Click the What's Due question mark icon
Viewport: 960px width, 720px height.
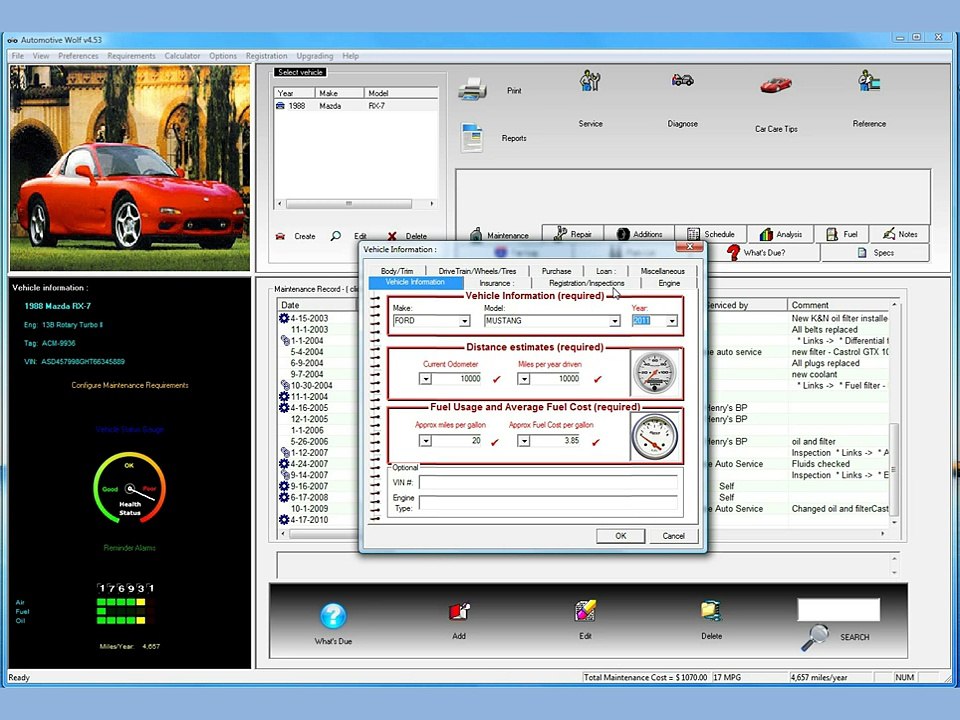(333, 615)
